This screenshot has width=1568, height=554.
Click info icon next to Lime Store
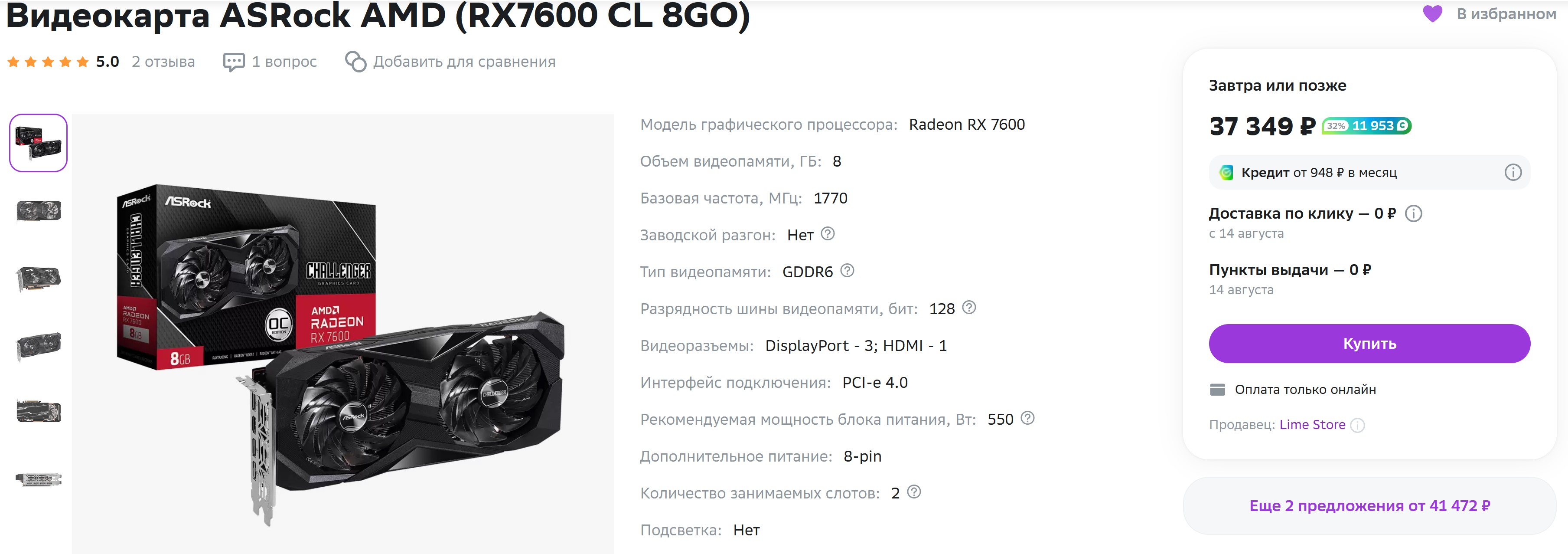(x=1357, y=426)
